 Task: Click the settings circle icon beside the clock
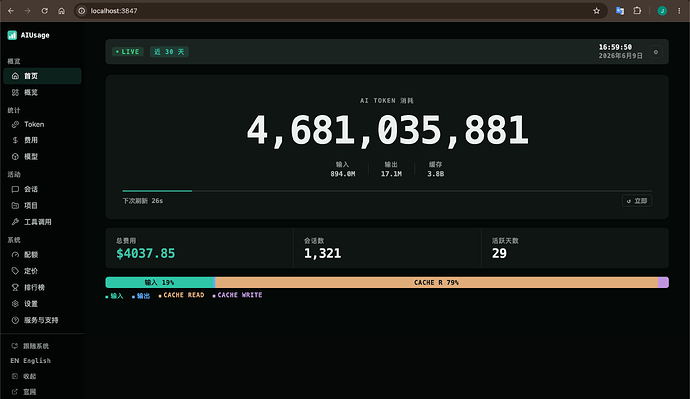coord(656,52)
